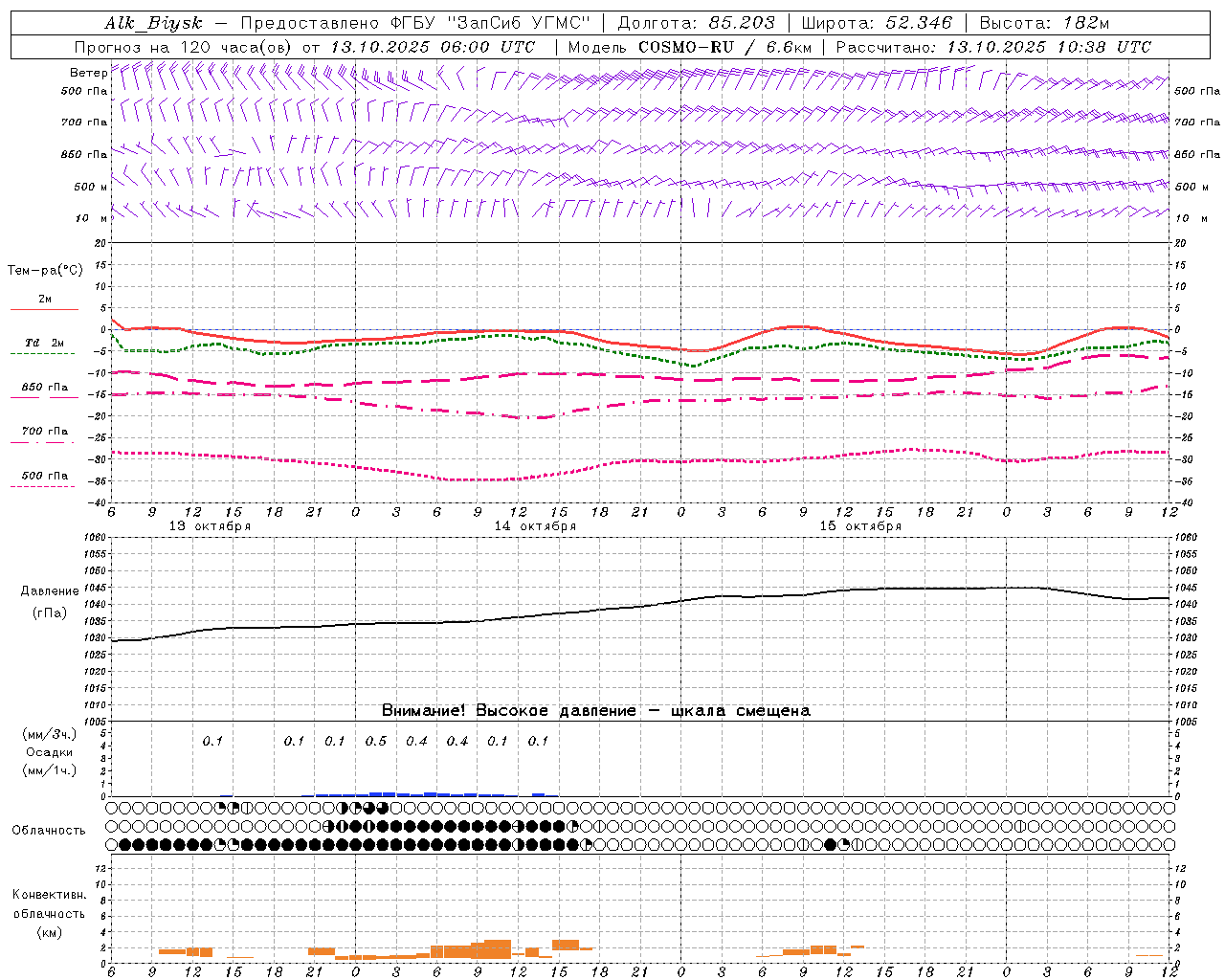Click the dotted line sample under the 500 гПа temperature legend

[x=42, y=487]
